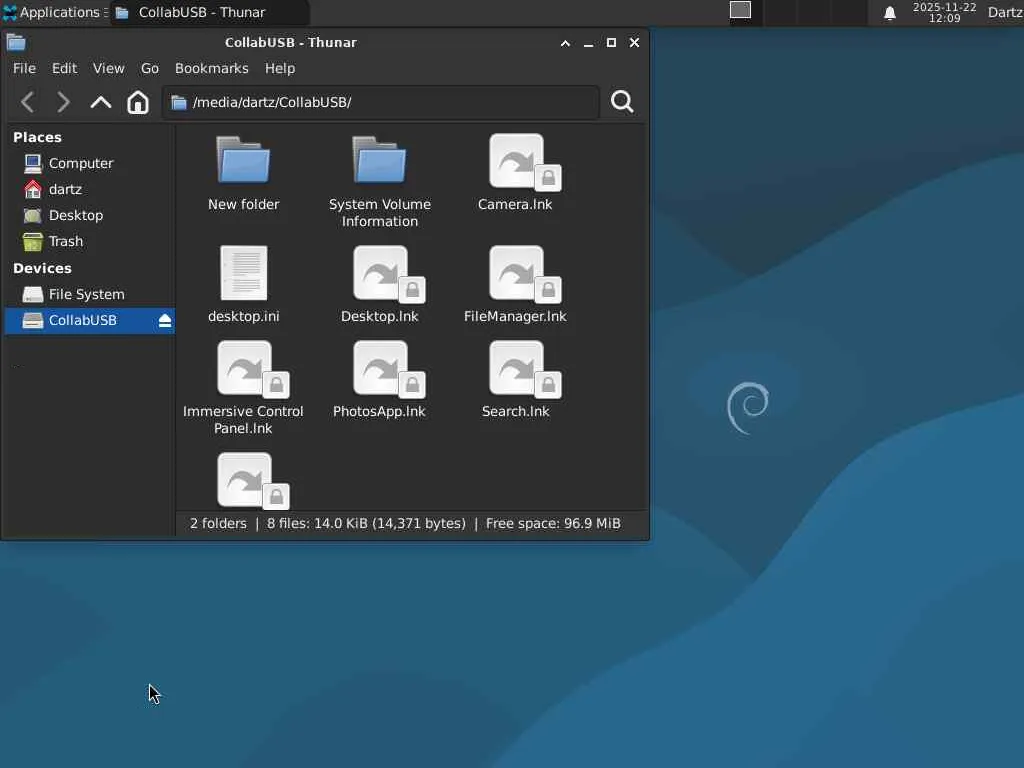The width and height of the screenshot is (1024, 768).
Task: Go to parent folder with up arrow
Action: [x=101, y=102]
